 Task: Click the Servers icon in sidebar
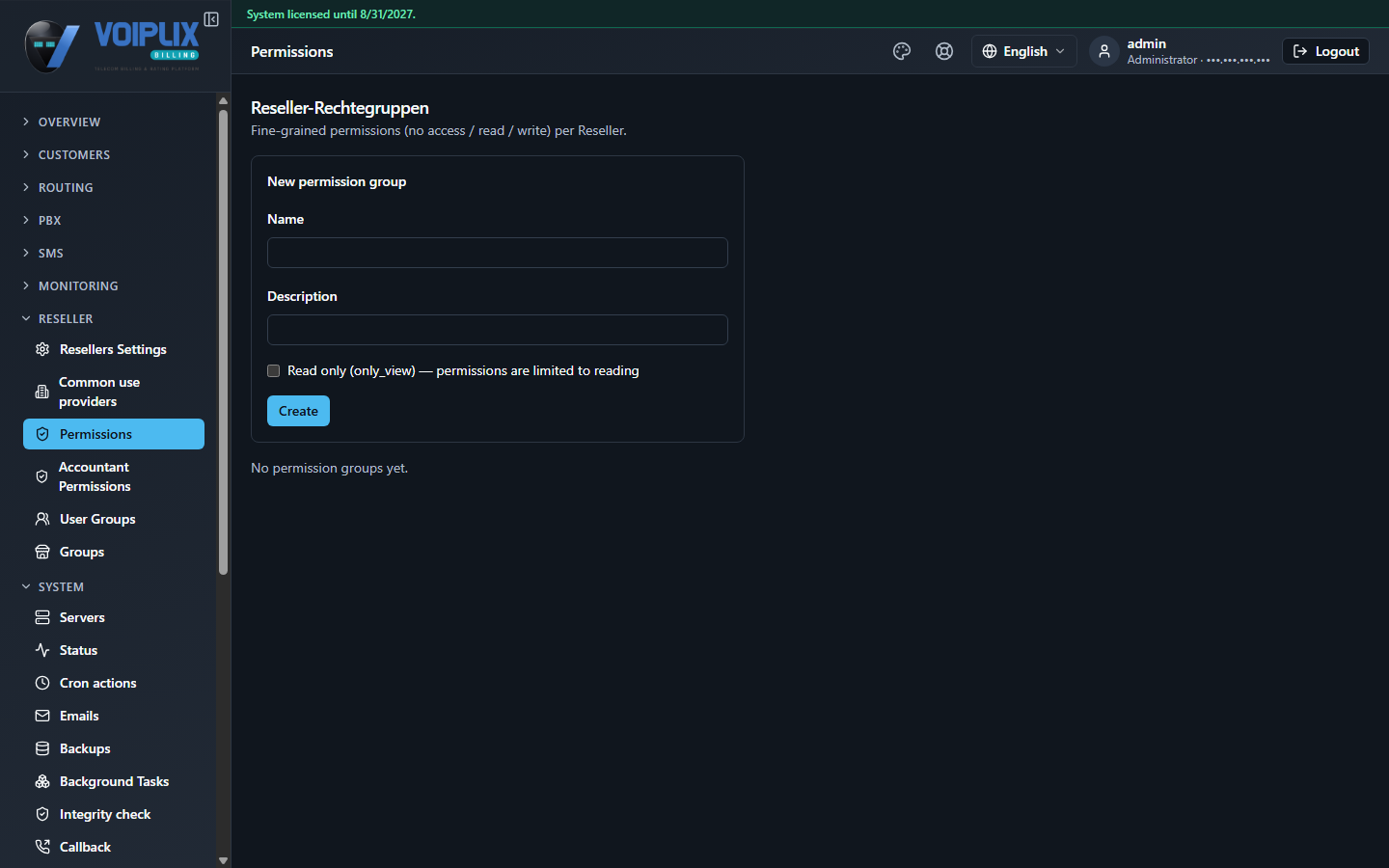pos(42,617)
